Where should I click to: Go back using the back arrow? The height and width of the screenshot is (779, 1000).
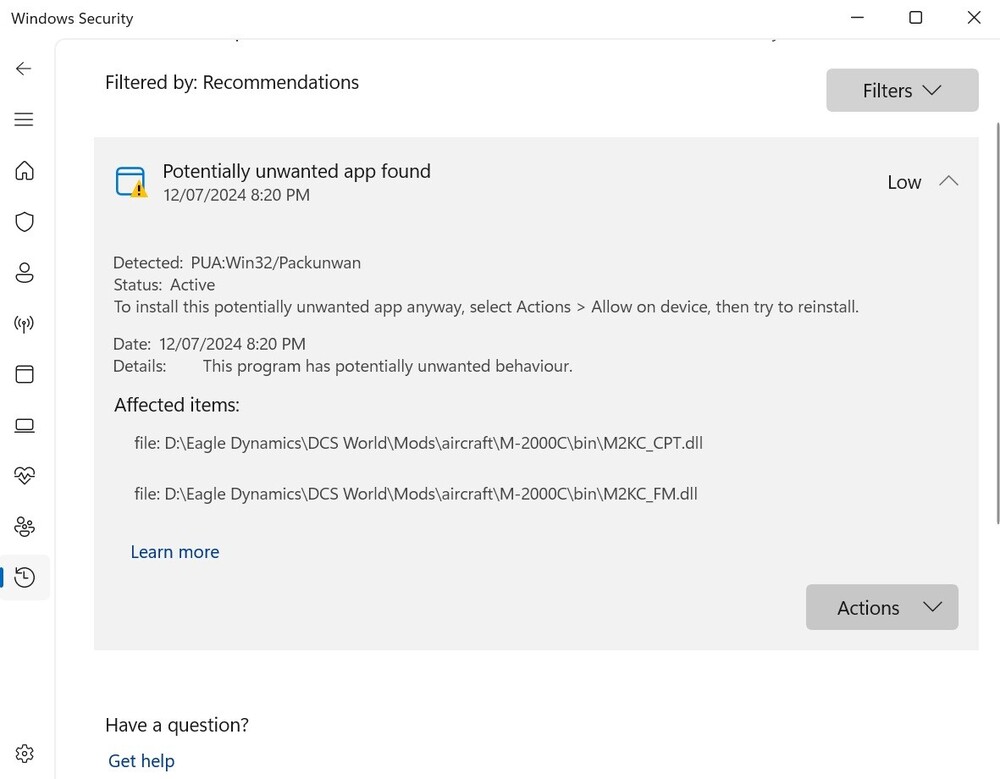(x=24, y=68)
